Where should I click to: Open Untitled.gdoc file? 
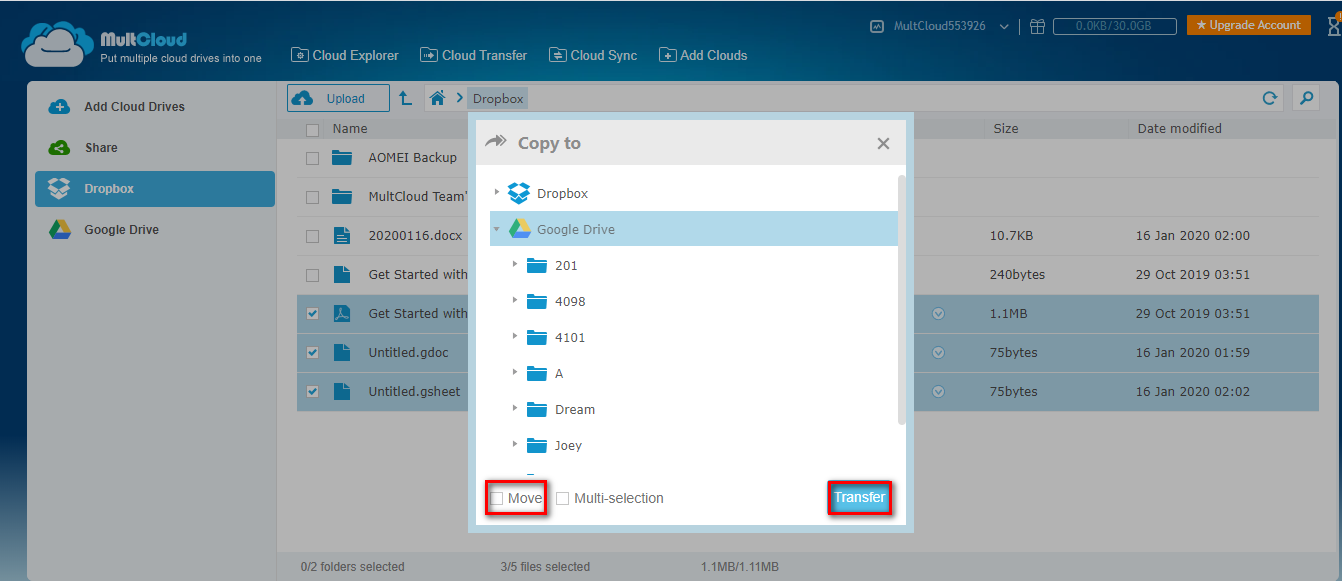(x=408, y=353)
